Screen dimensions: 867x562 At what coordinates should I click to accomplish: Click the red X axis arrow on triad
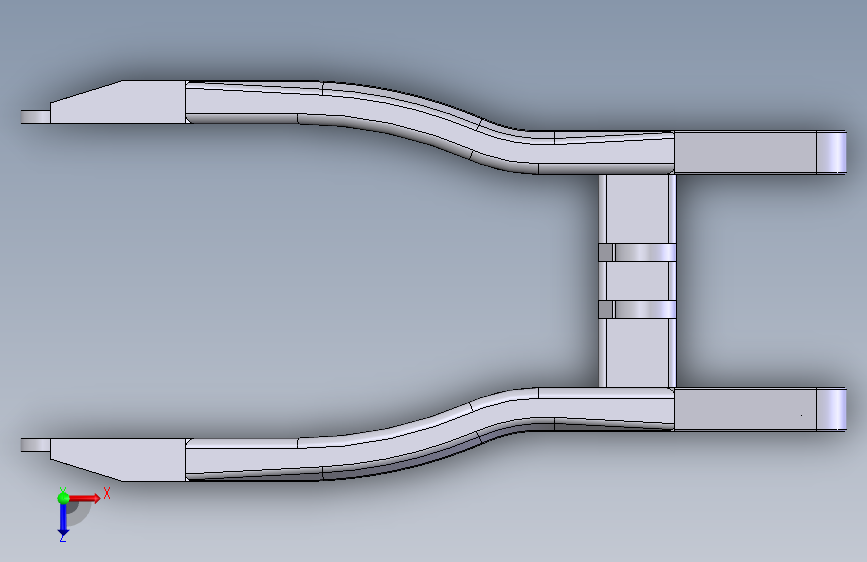84,498
